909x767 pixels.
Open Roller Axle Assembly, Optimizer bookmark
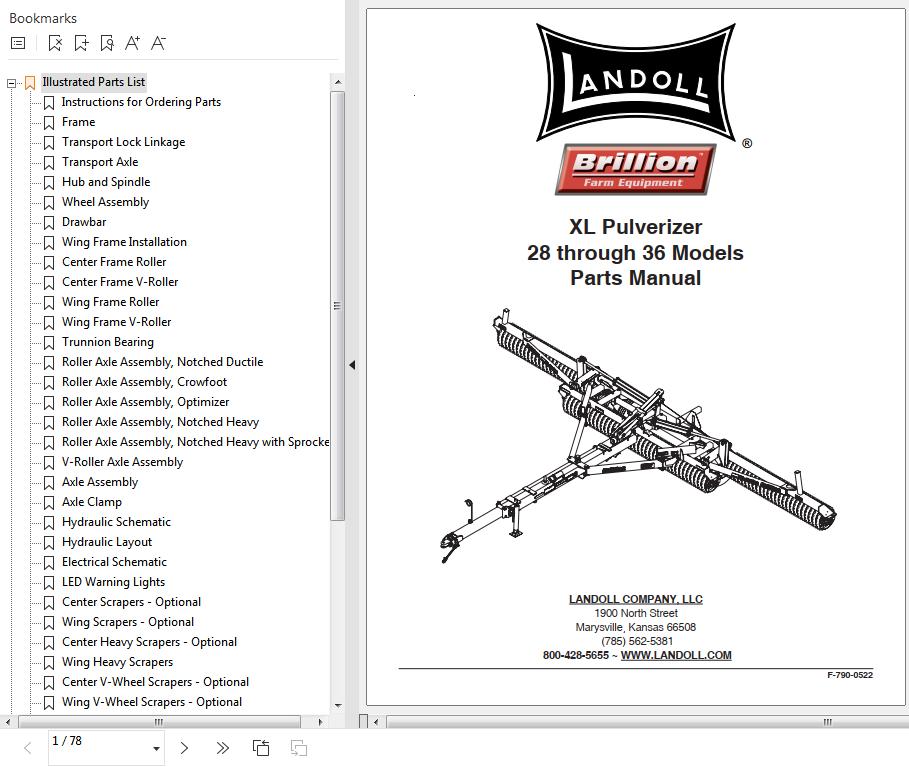[x=146, y=402]
